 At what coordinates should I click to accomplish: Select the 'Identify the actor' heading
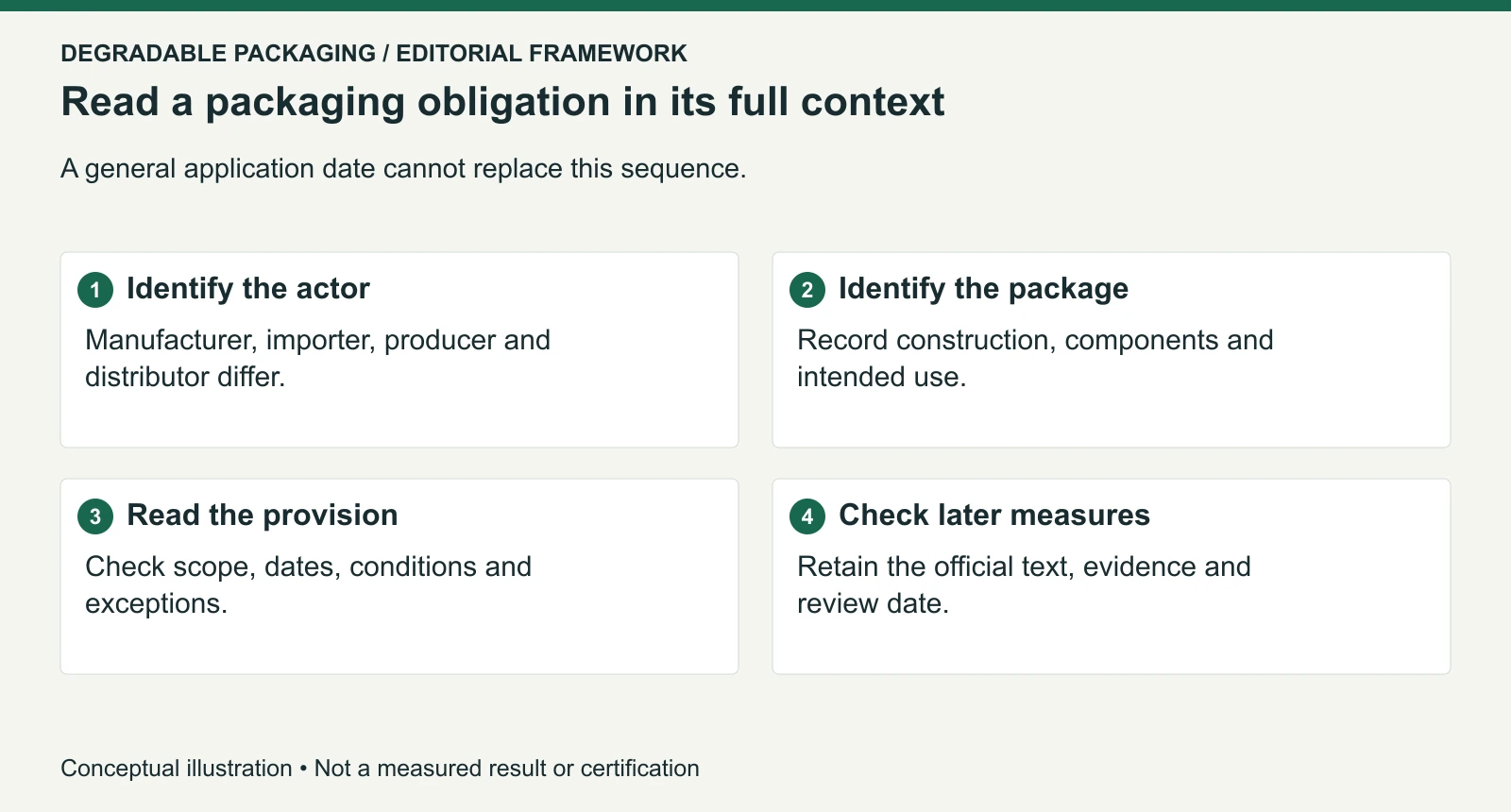[248, 289]
